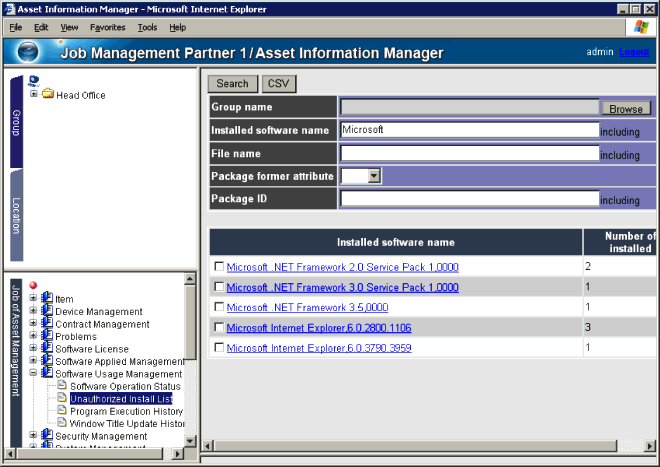
Task: Open the Package former attribute dropdown
Action: [x=374, y=176]
